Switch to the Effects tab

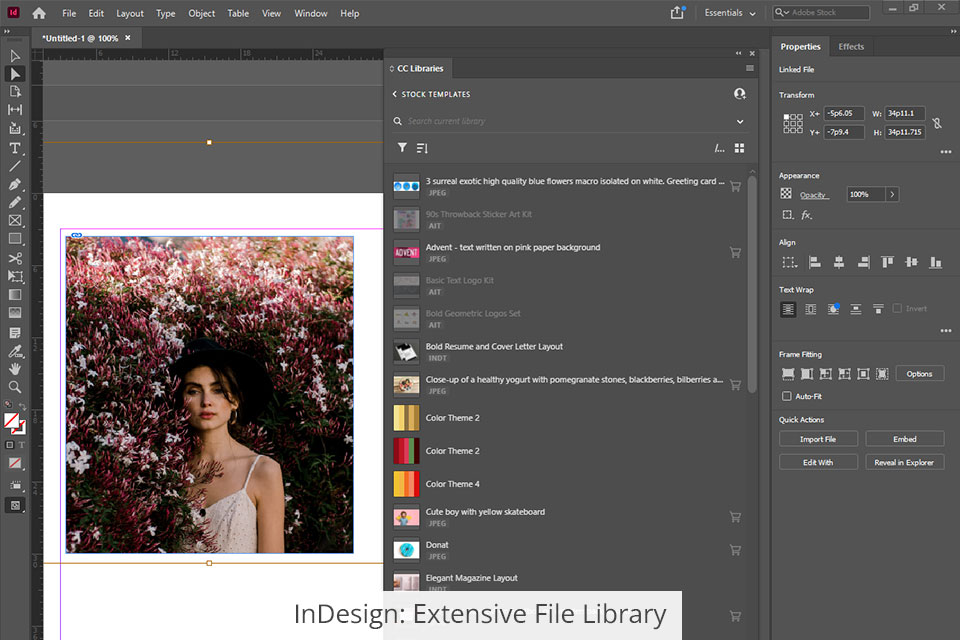(x=851, y=47)
